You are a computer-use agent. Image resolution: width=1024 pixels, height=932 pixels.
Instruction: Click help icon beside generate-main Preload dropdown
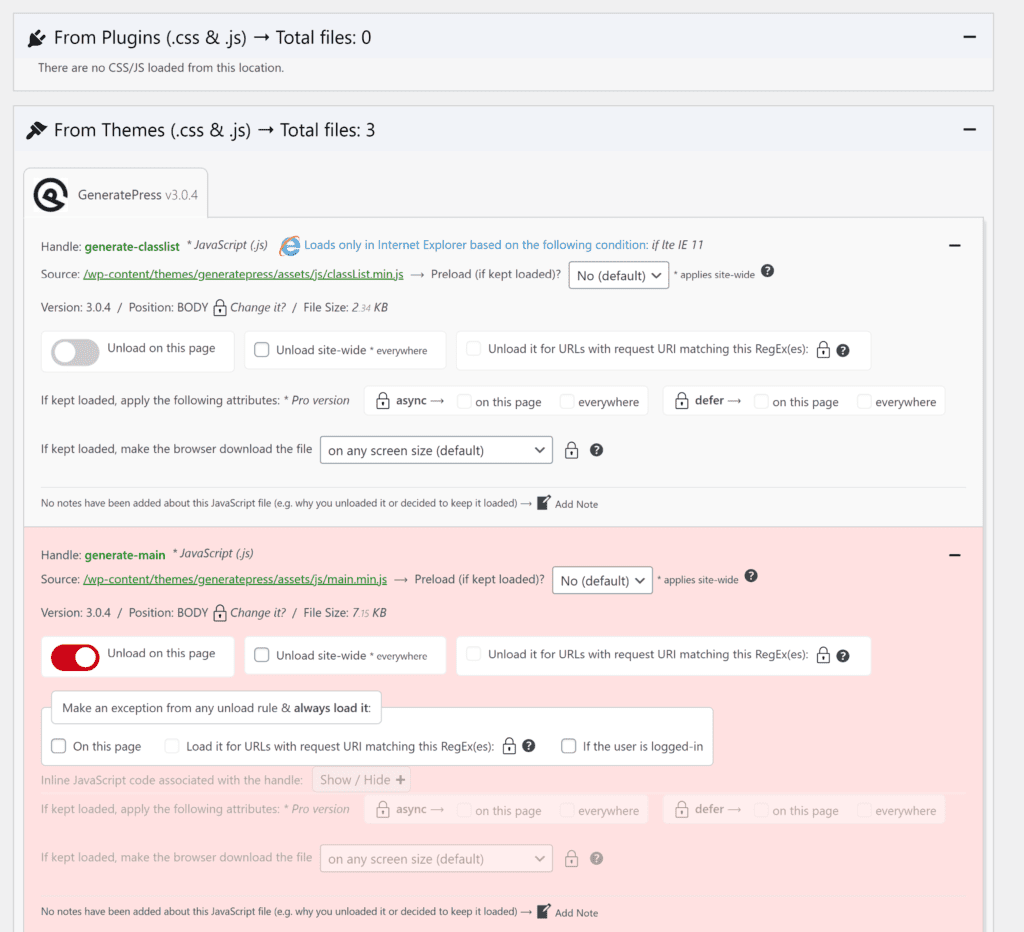(x=752, y=576)
